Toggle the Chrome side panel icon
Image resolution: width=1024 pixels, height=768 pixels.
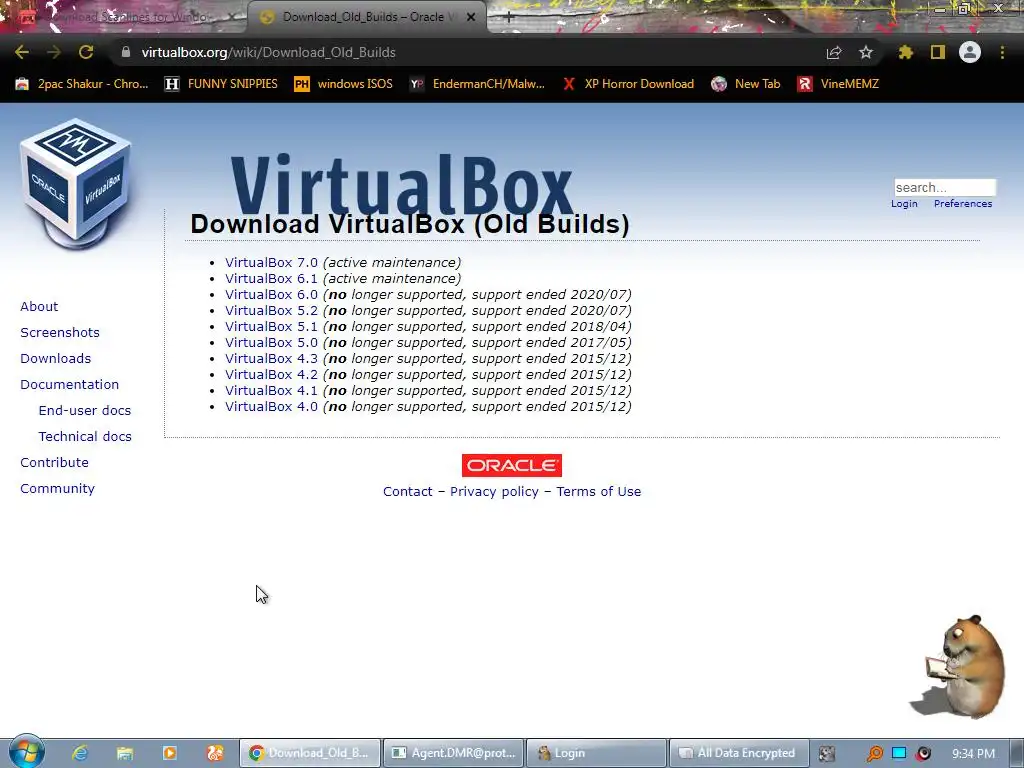tap(938, 52)
